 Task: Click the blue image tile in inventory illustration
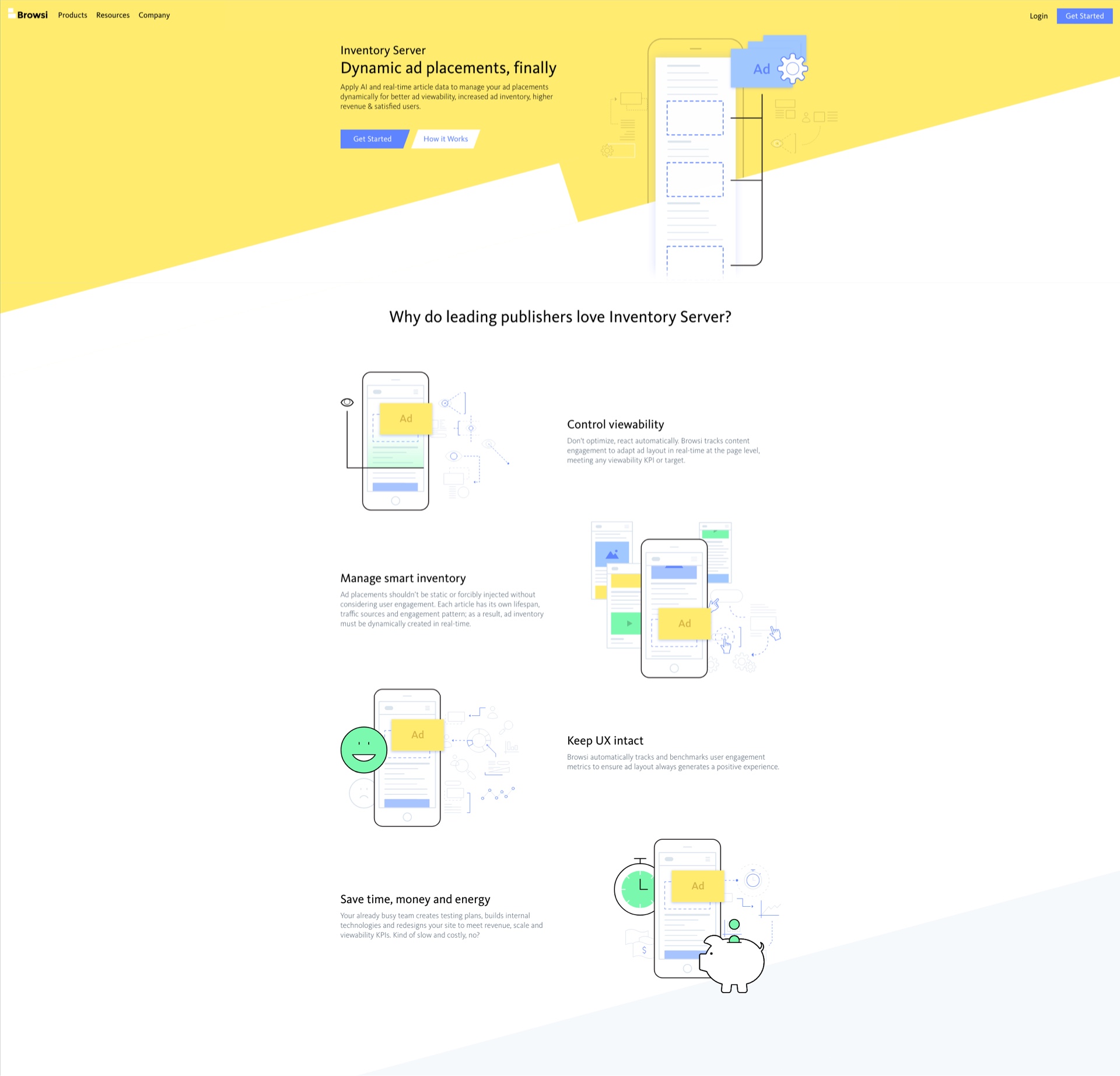(612, 554)
